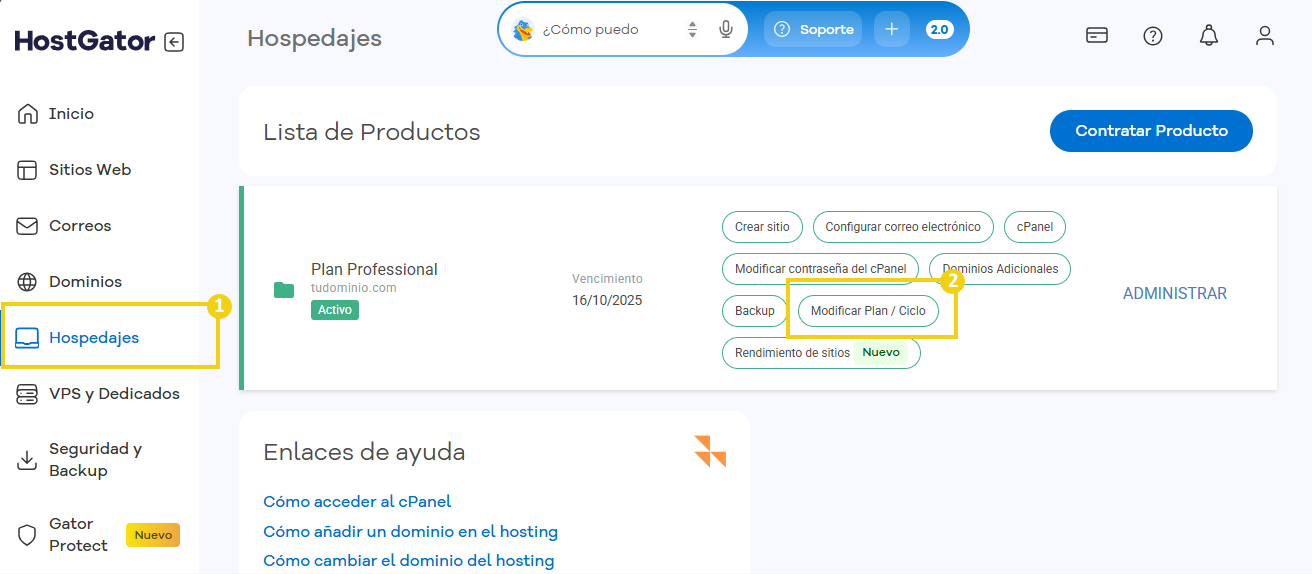The image size is (1312, 574).
Task: Click the Correos envelope icon
Action: tap(28, 226)
